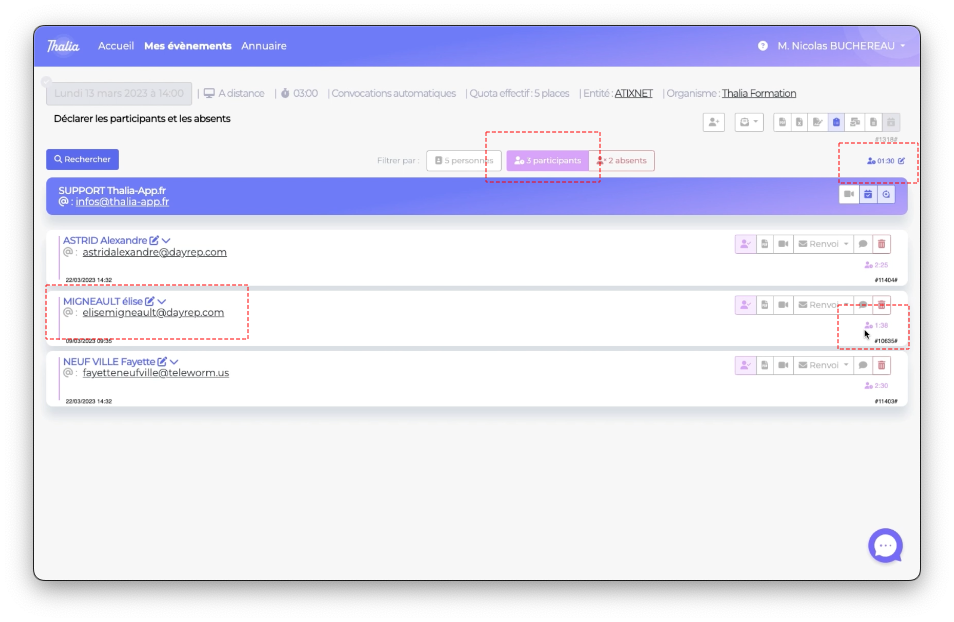Open M. Nicolas BUCHEREAU account menu
This screenshot has height=622, width=954.
(x=840, y=46)
